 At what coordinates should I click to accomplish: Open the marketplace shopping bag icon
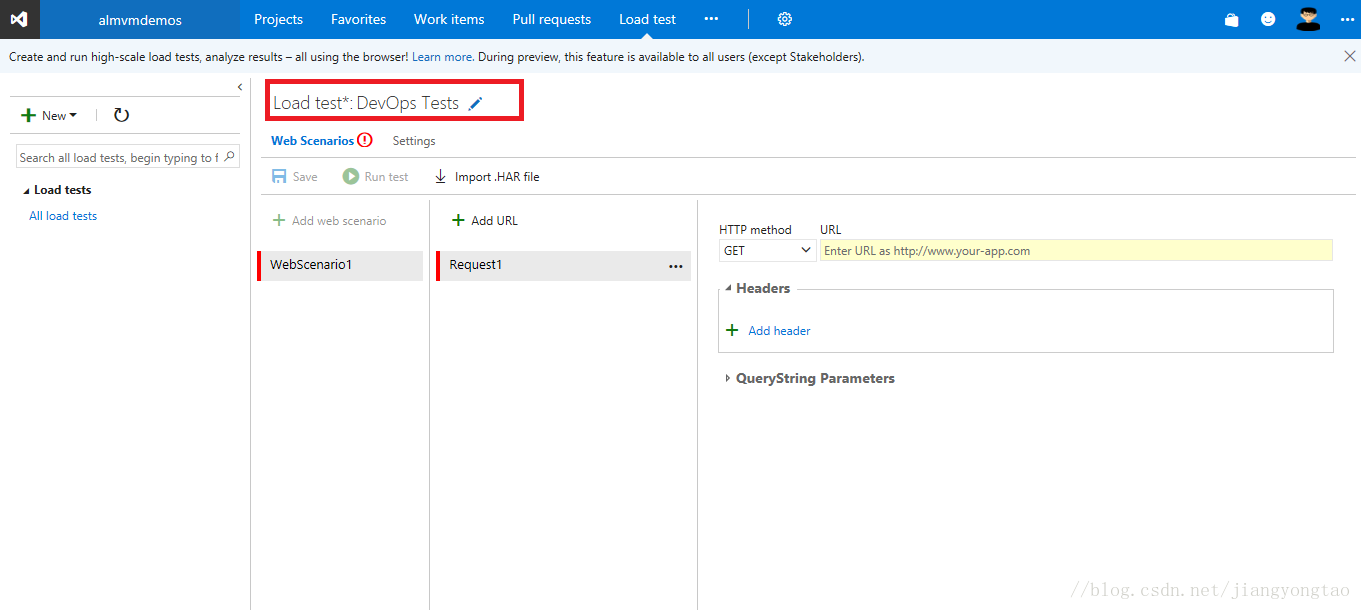click(1232, 19)
